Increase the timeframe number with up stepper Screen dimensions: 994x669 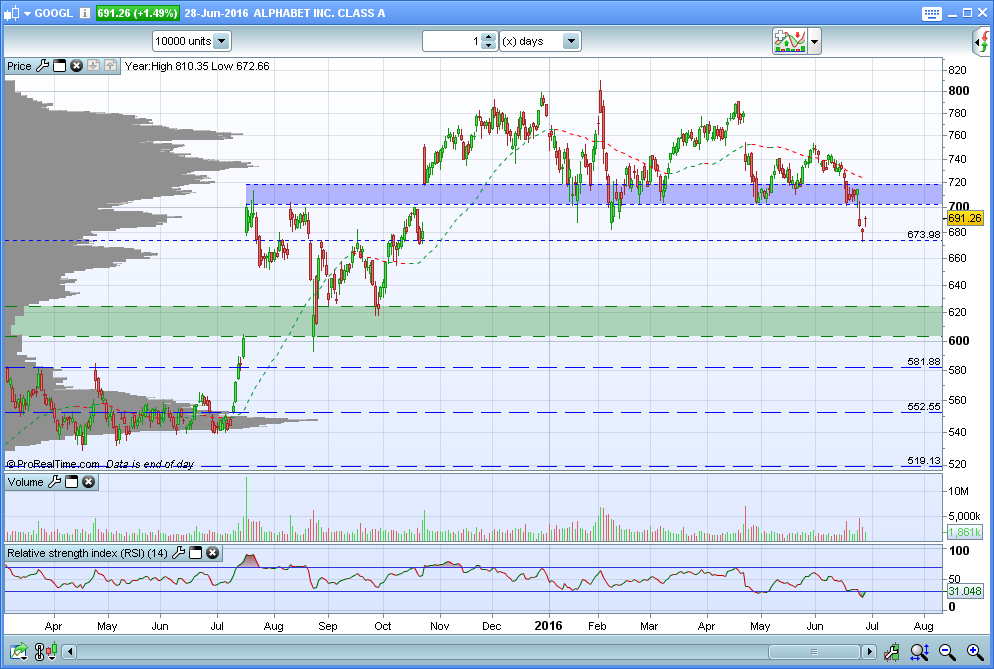point(488,37)
